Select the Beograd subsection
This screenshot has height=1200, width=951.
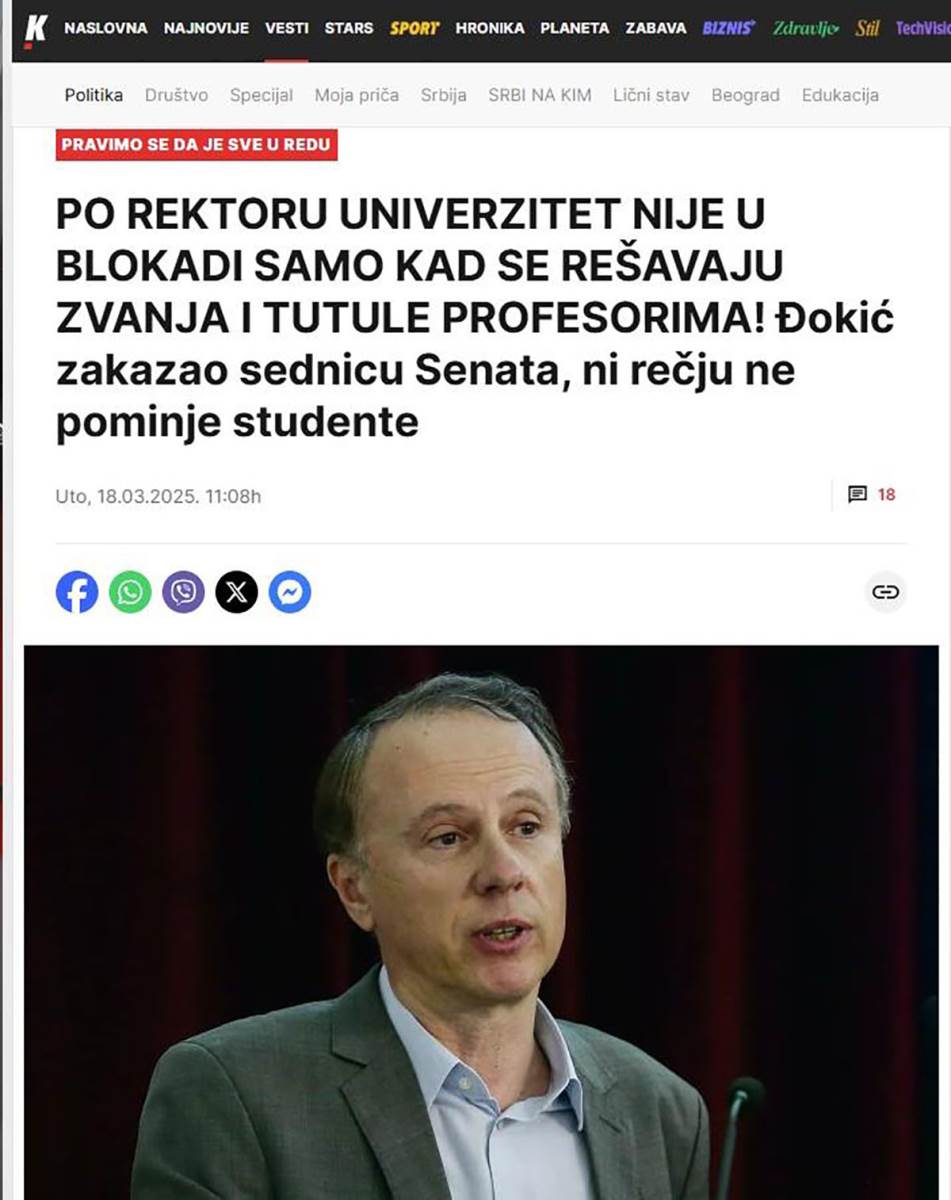point(745,95)
